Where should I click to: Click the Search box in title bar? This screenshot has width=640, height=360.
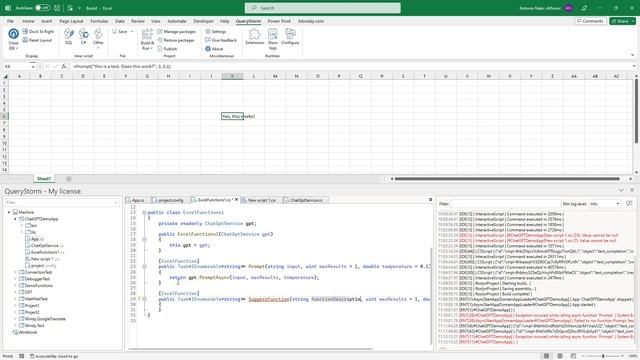322,8
